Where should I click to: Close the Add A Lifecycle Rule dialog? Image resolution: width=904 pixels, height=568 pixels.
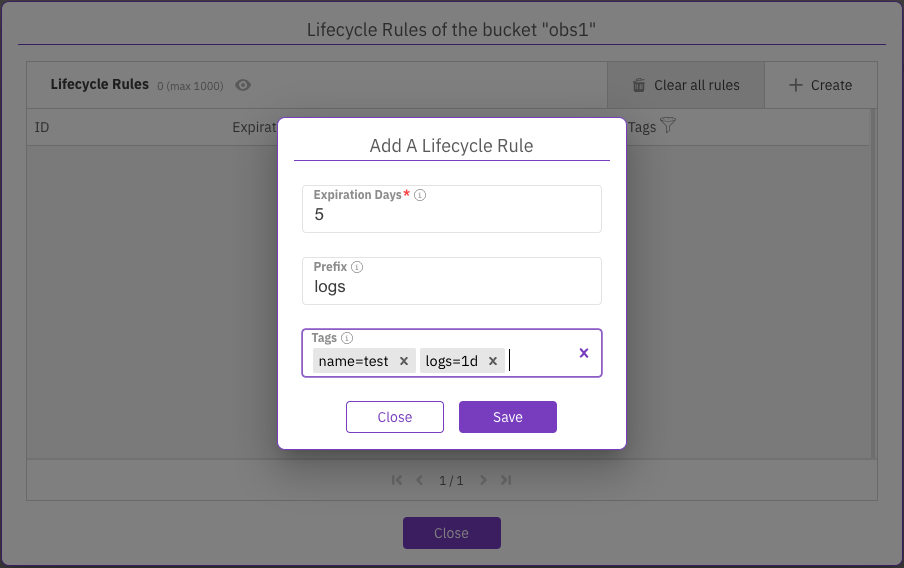coord(395,417)
